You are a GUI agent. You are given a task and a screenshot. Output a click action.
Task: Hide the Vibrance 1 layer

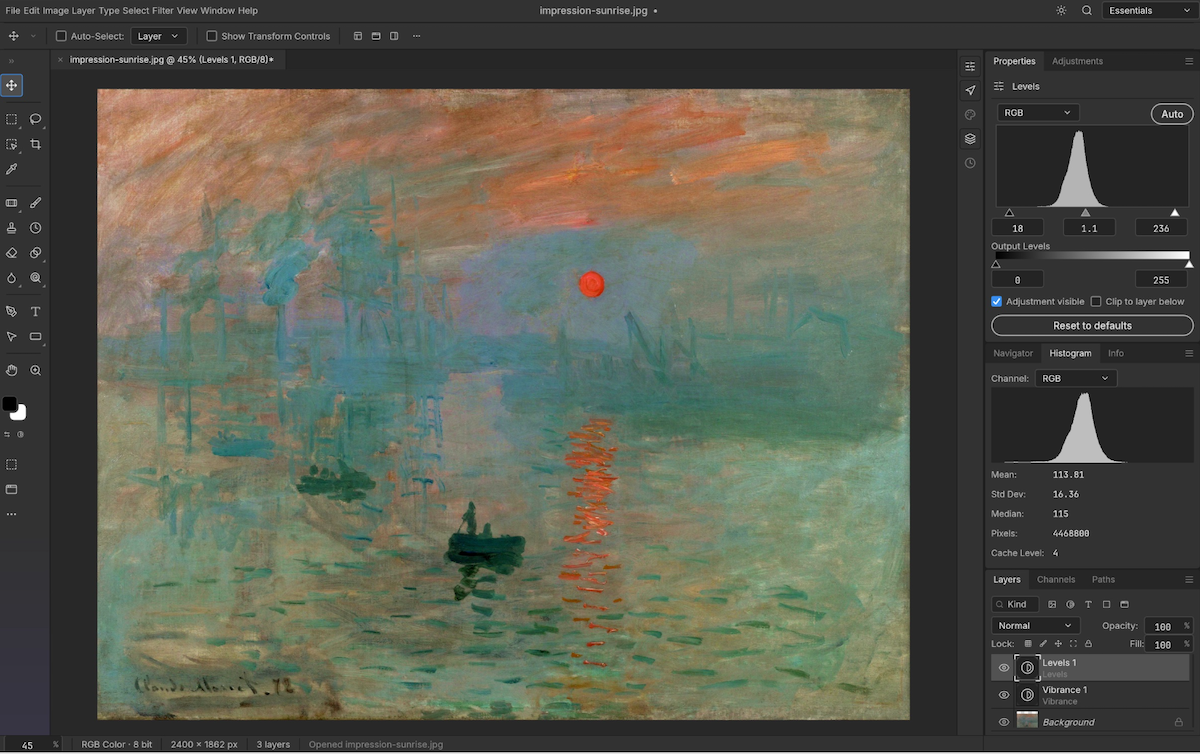[1004, 695]
